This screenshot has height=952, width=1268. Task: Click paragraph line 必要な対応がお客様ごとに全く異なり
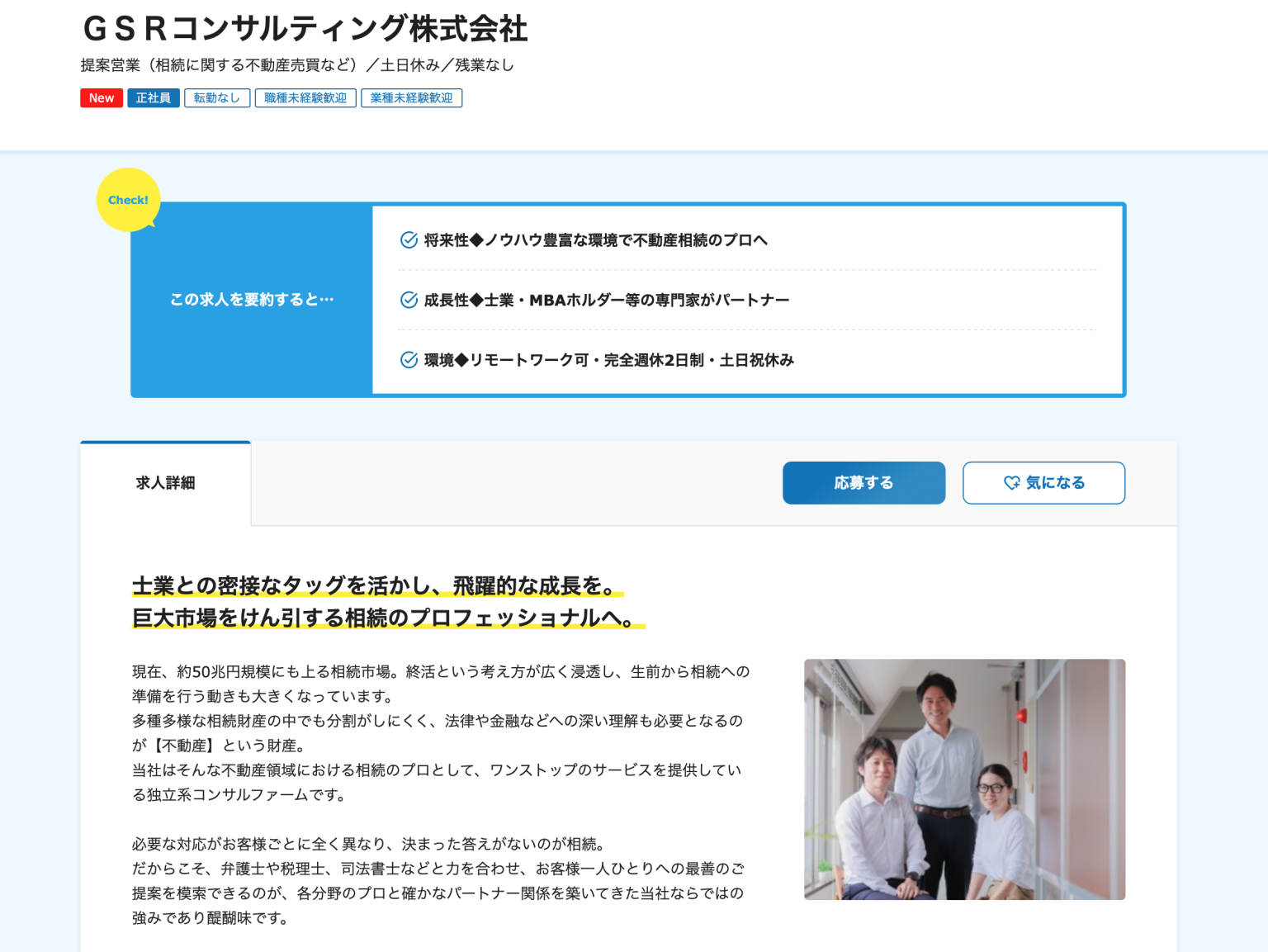pyautogui.click(x=369, y=844)
